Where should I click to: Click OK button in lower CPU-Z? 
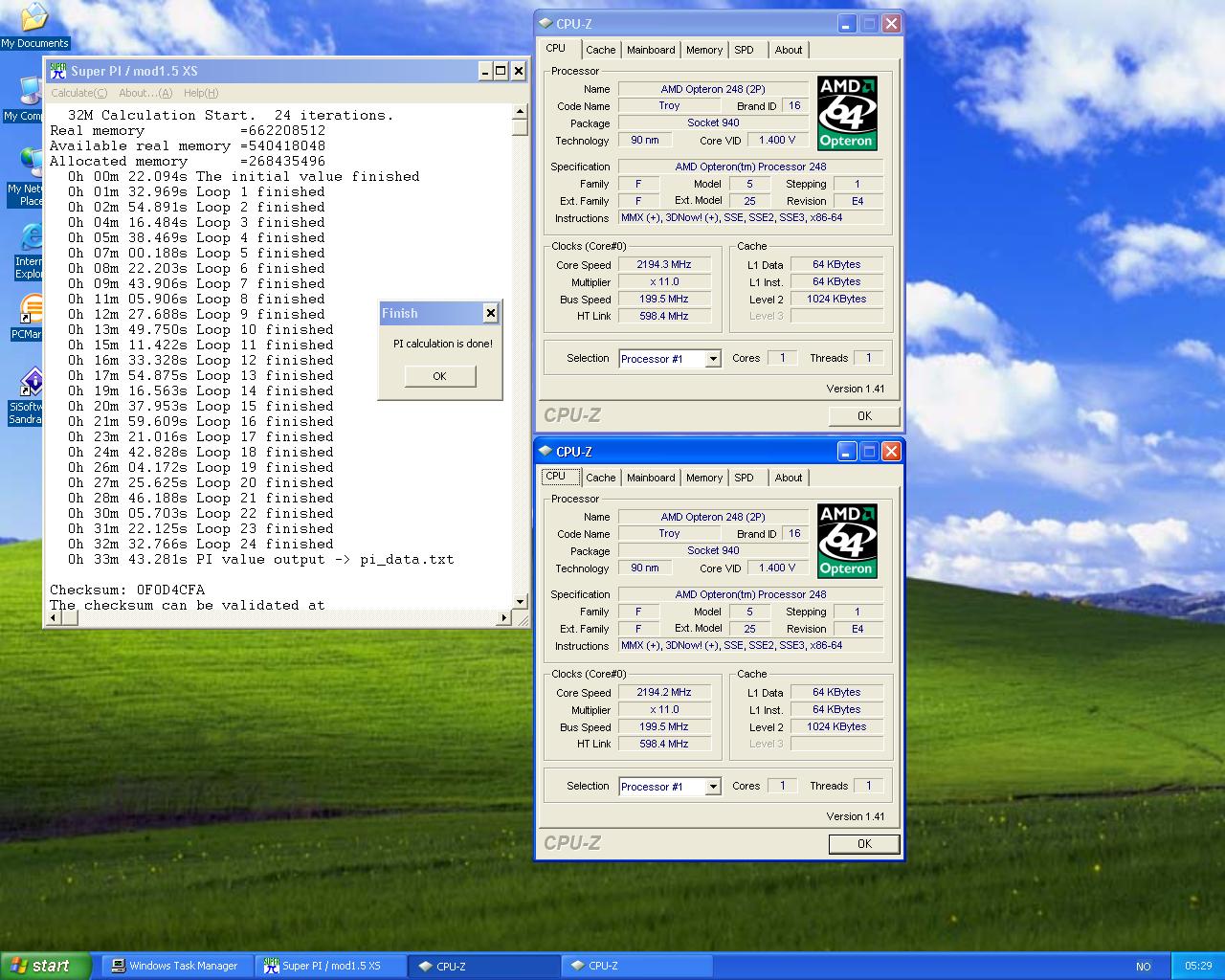(x=864, y=844)
